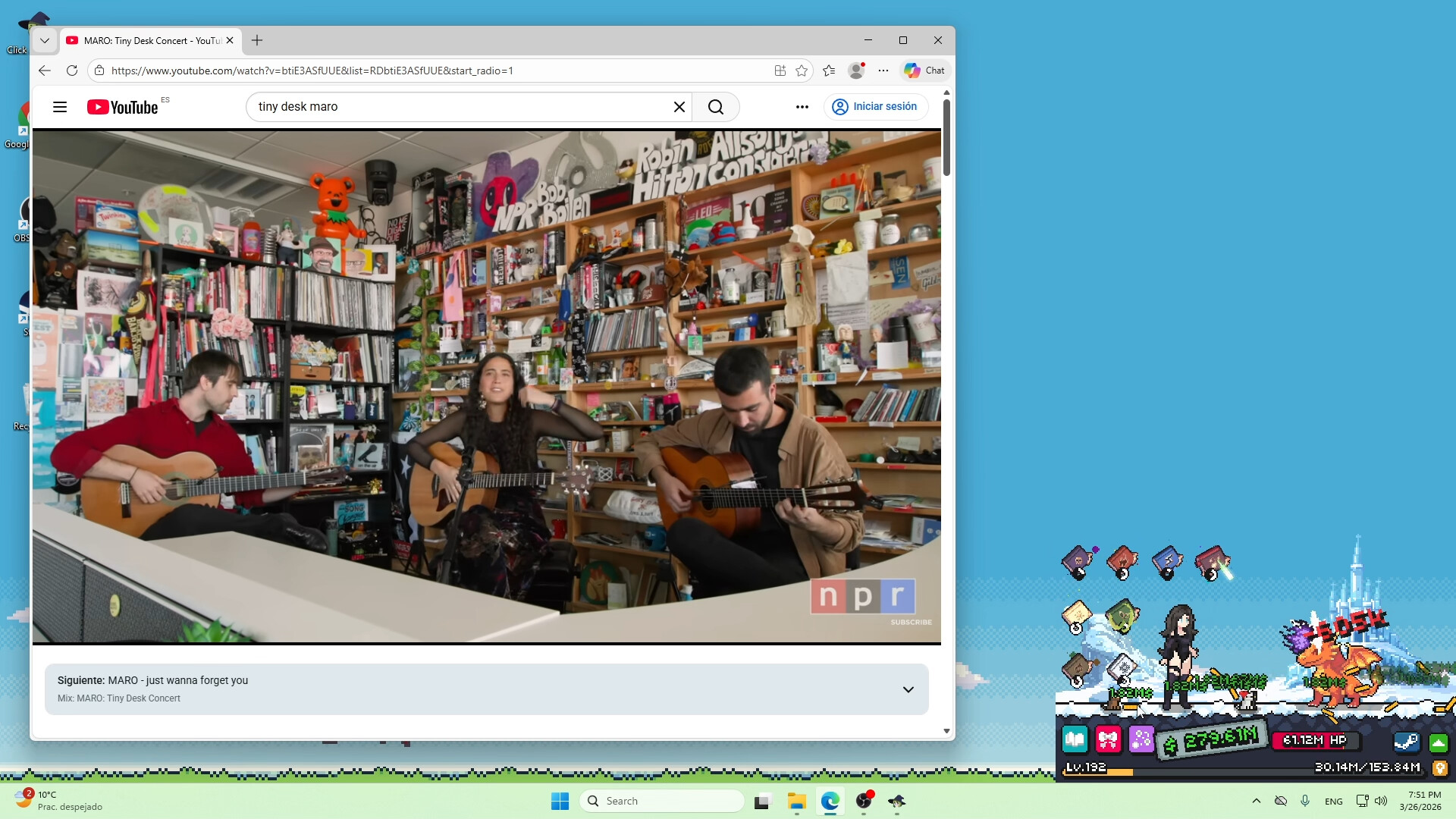This screenshot has width=1456, height=819.
Task: Open YouTube three-dots settings menu
Action: click(802, 107)
